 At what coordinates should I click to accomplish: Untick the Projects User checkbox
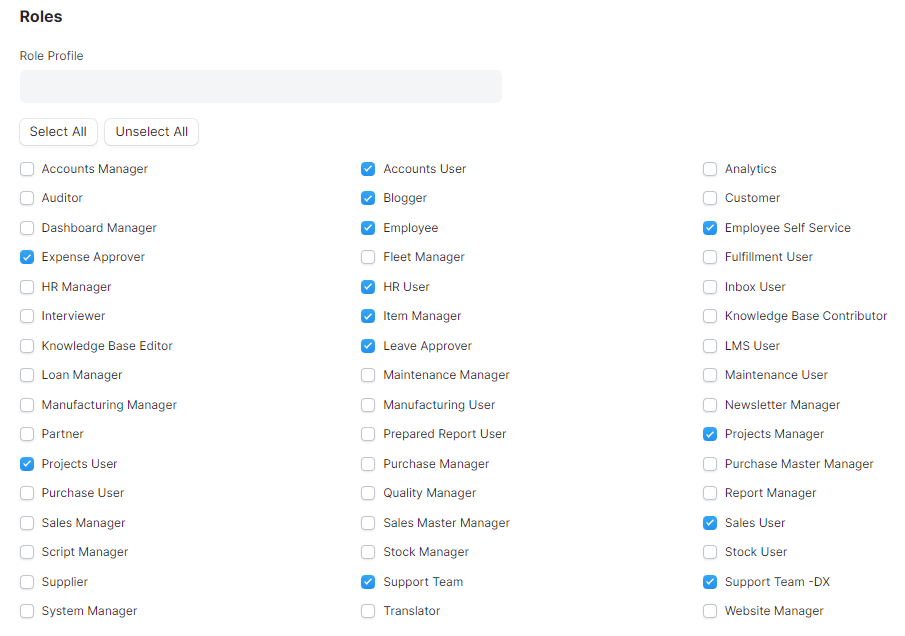point(27,464)
